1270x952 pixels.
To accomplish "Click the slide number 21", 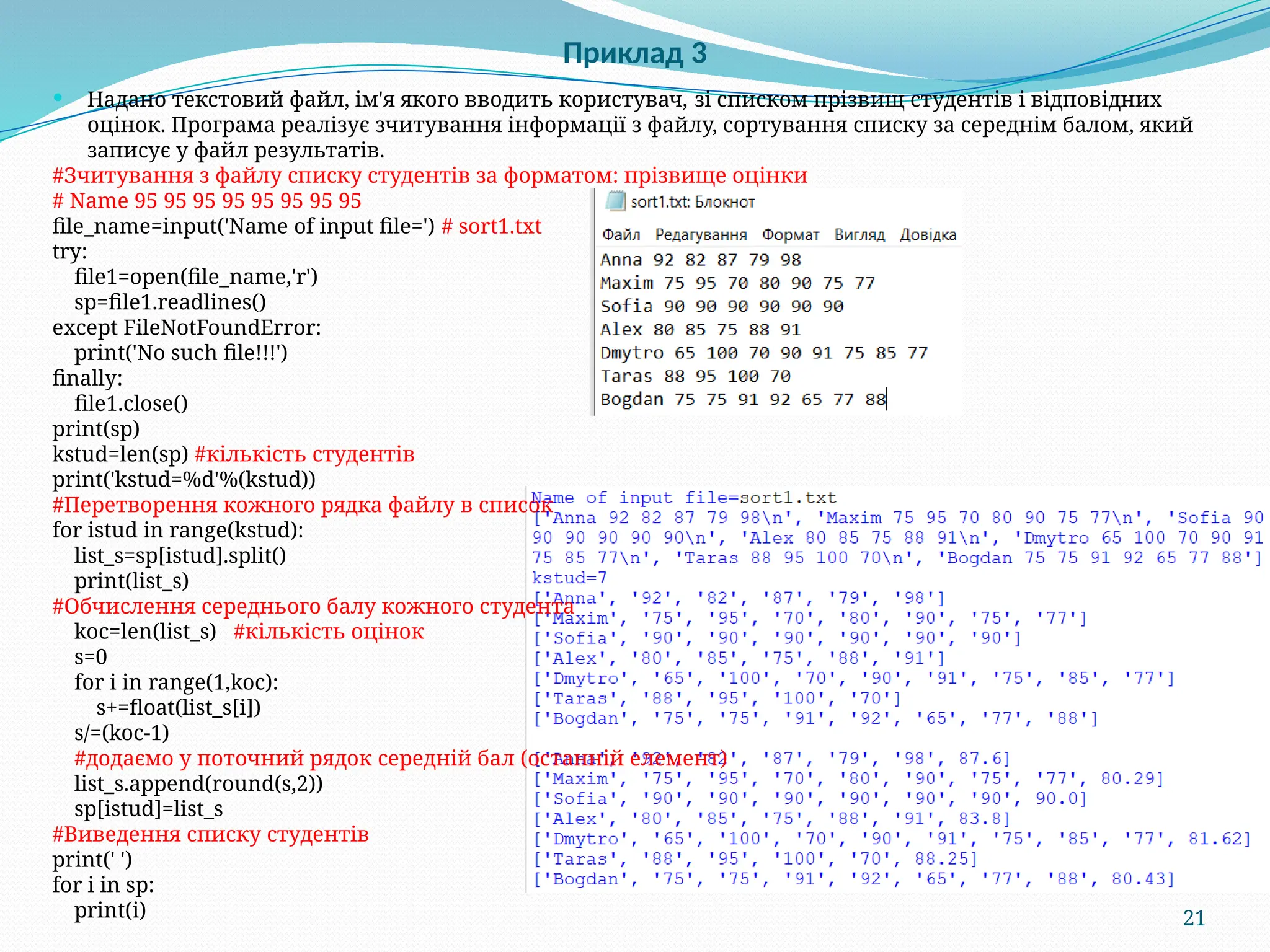I will point(1194,918).
